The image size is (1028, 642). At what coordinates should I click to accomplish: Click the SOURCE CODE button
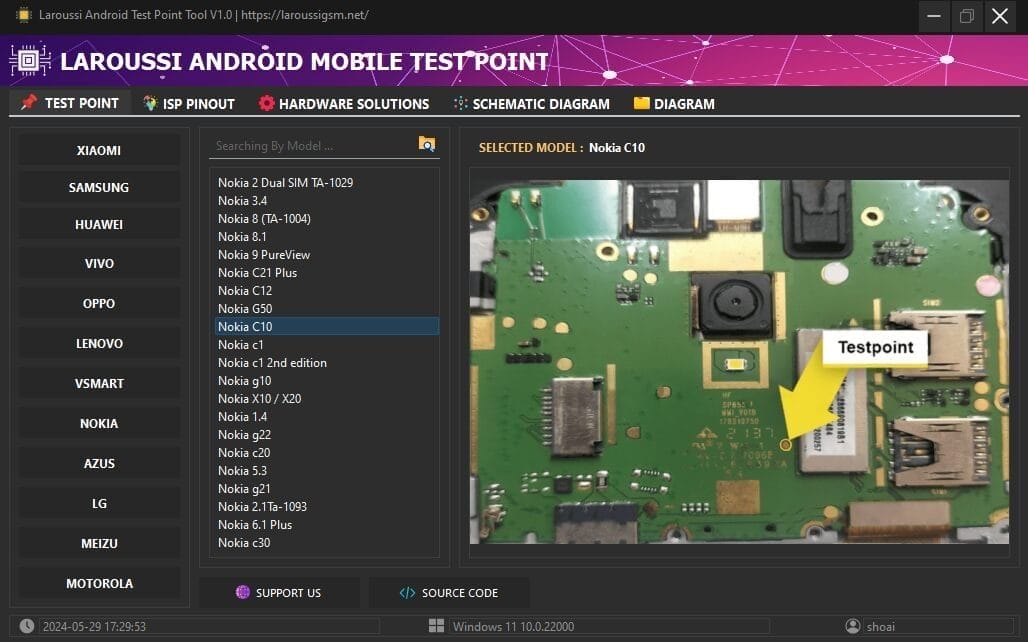click(448, 592)
